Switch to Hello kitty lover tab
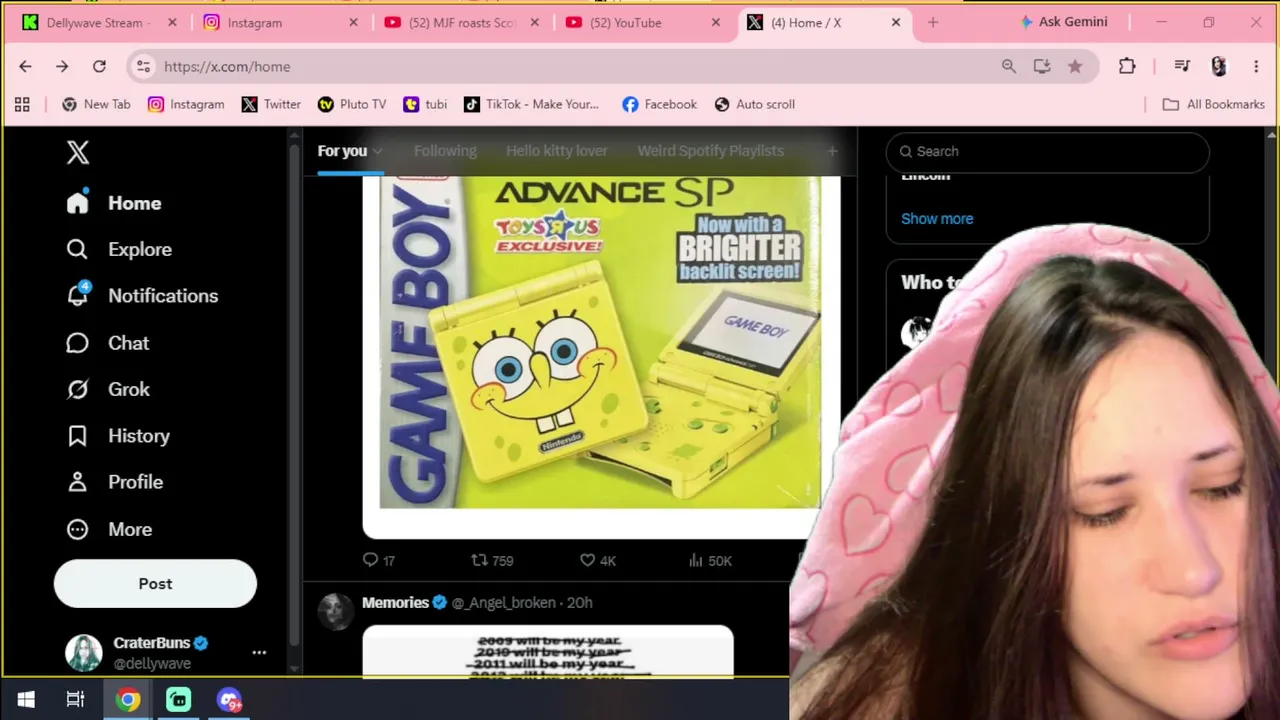 coord(557,151)
